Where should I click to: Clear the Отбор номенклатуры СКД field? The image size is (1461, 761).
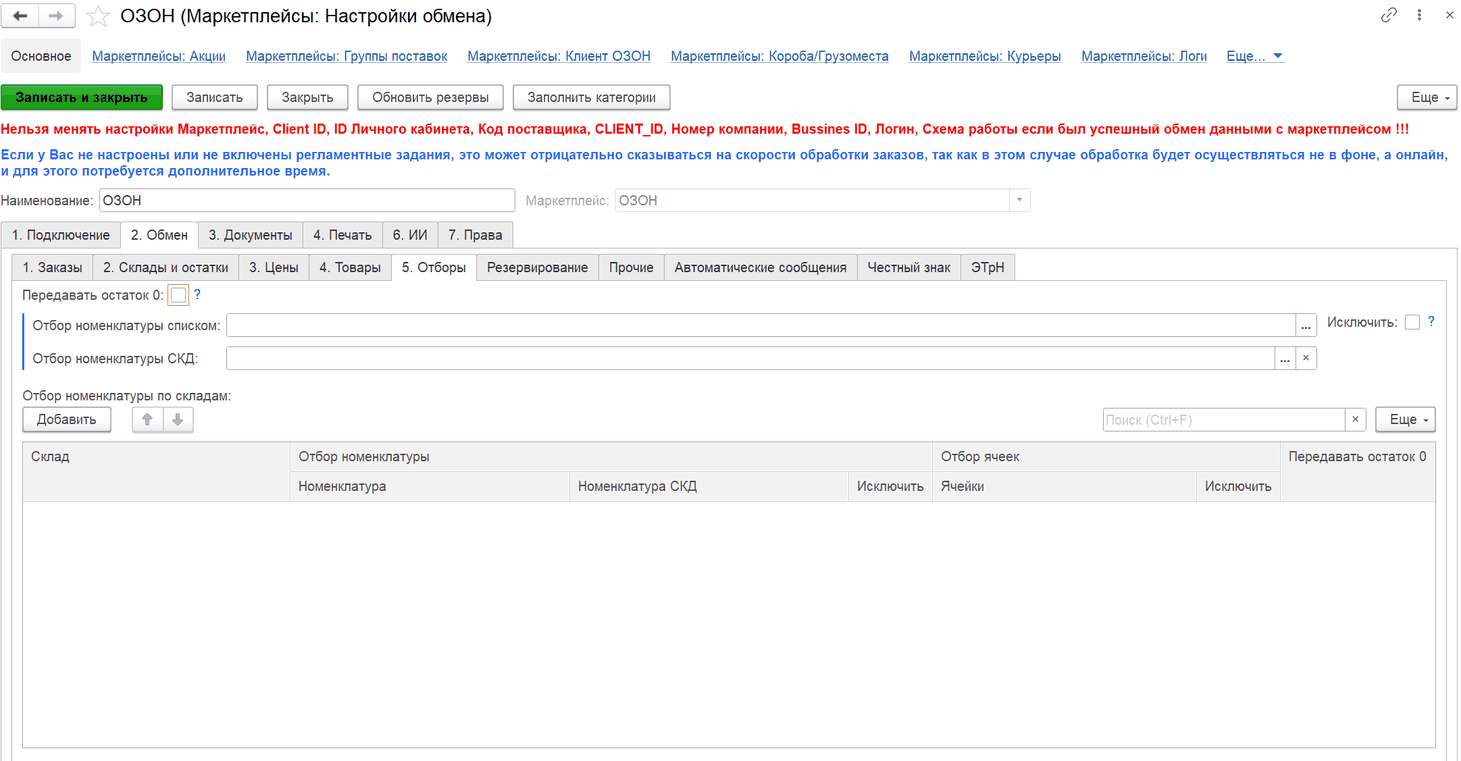pos(1306,358)
